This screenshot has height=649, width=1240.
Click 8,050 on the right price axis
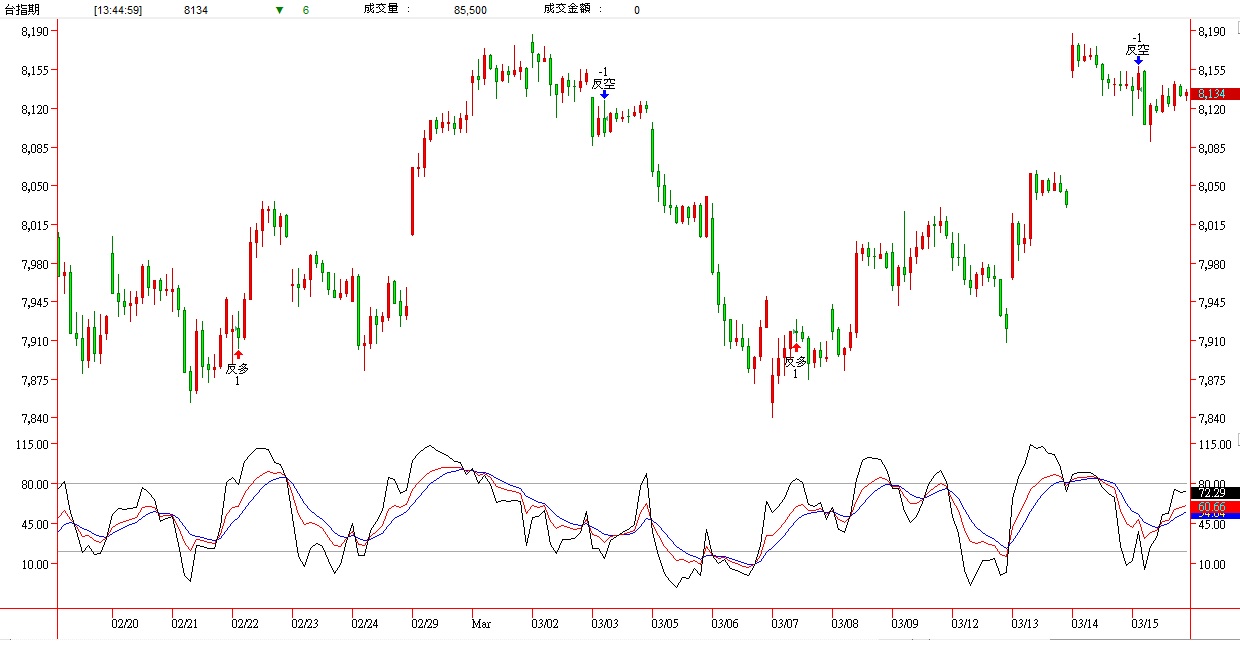pyautogui.click(x=1211, y=187)
